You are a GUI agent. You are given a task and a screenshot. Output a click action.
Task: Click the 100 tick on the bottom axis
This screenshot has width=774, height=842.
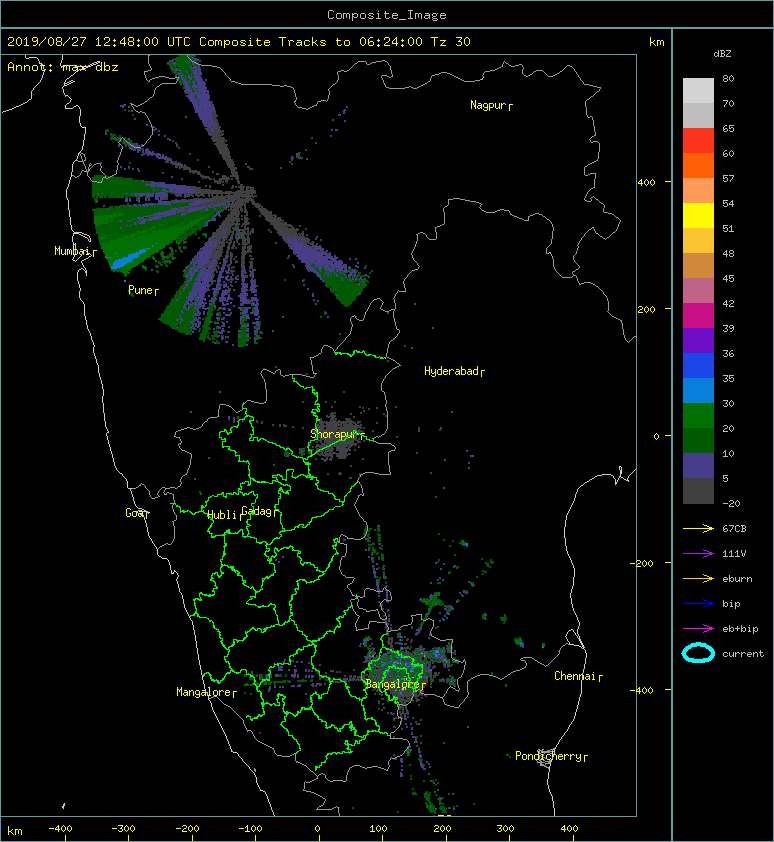point(379,829)
